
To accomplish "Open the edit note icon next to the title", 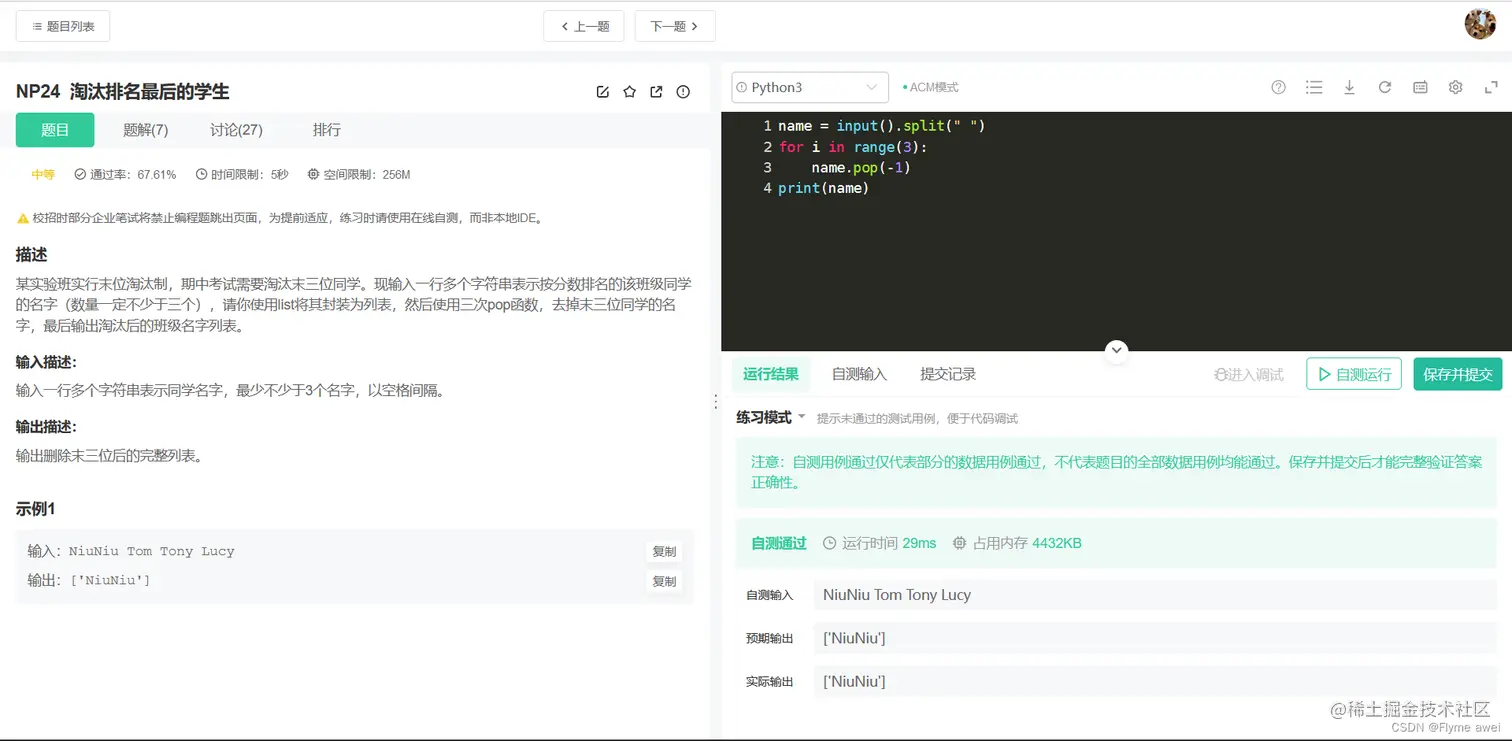I will (602, 91).
